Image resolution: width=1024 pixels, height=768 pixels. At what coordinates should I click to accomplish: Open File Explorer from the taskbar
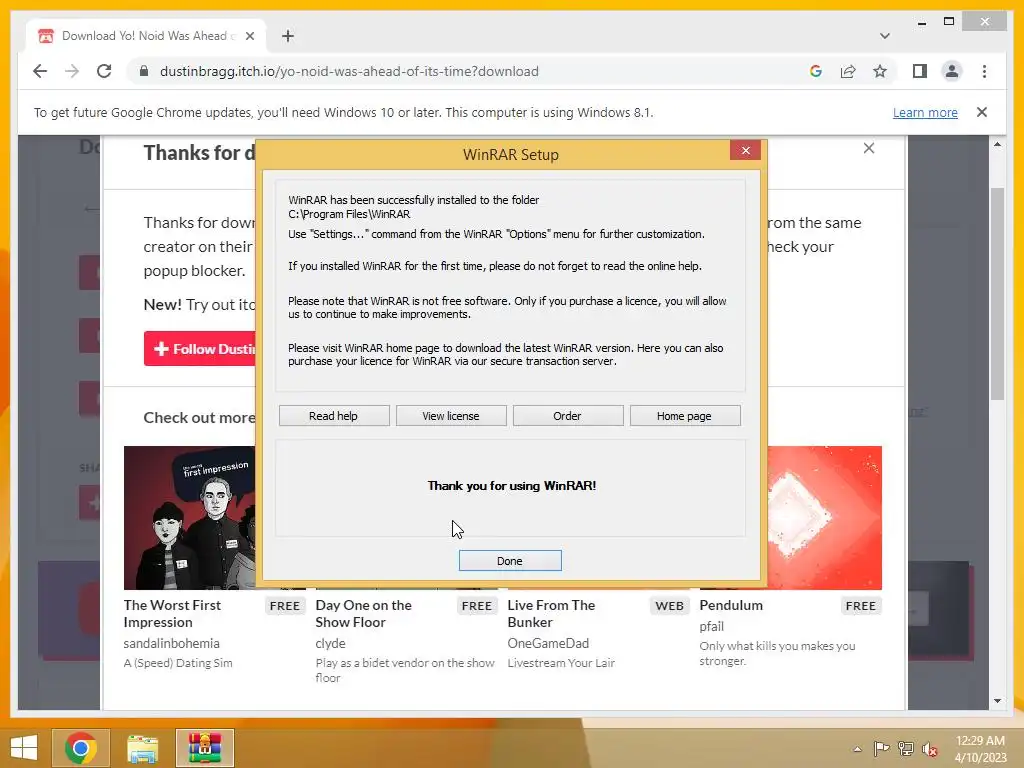coord(142,748)
